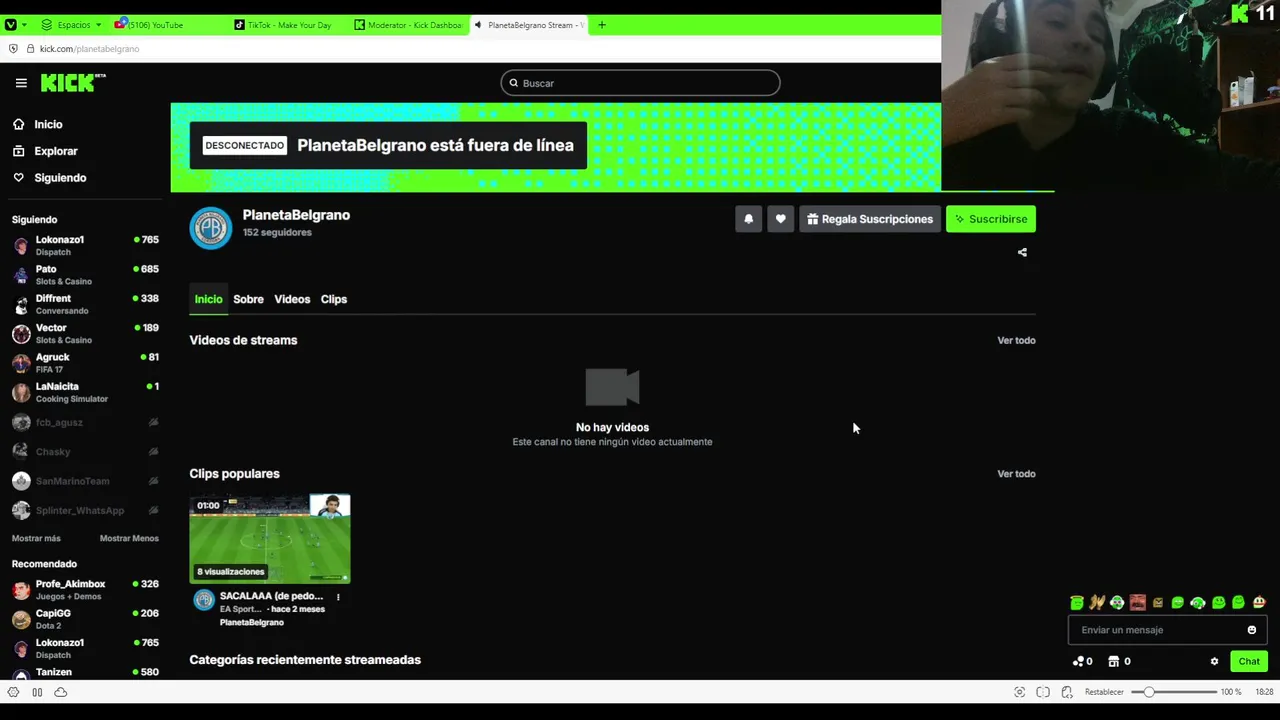Open offline fcb_agusz channel
The height and width of the screenshot is (720, 1280).
click(x=85, y=422)
